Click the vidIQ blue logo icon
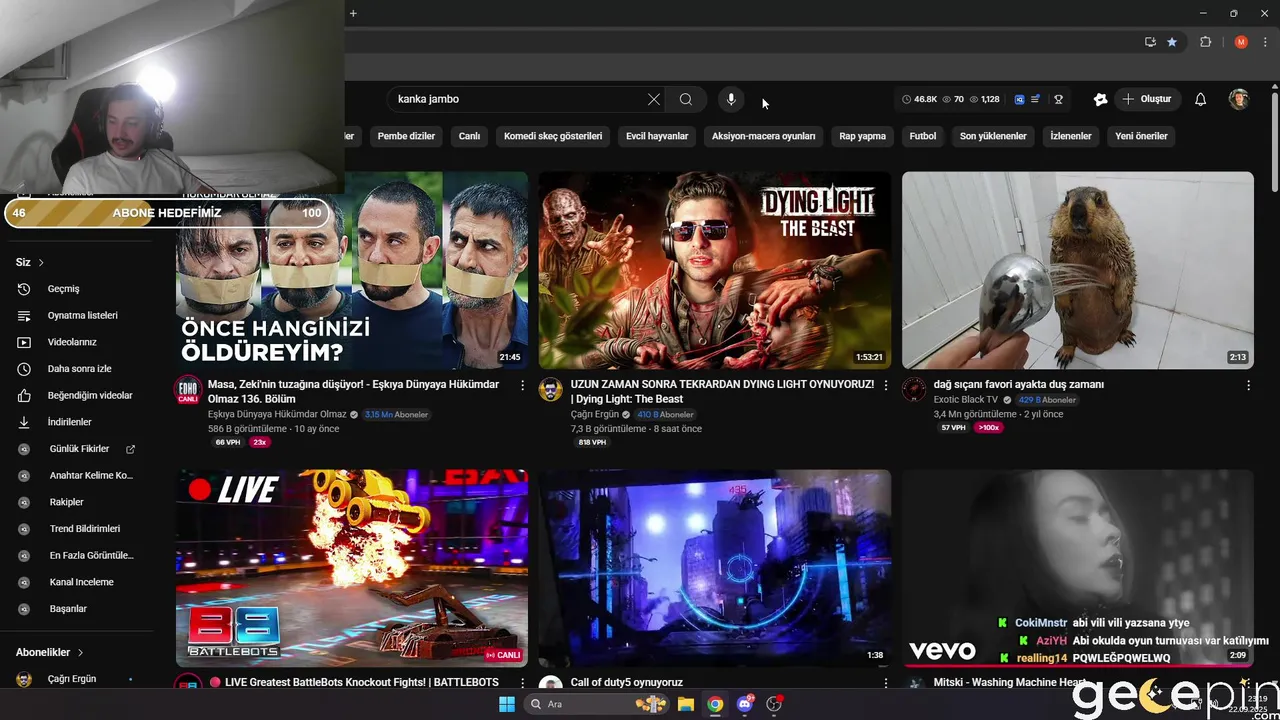The image size is (1280, 720). pyautogui.click(x=1019, y=99)
